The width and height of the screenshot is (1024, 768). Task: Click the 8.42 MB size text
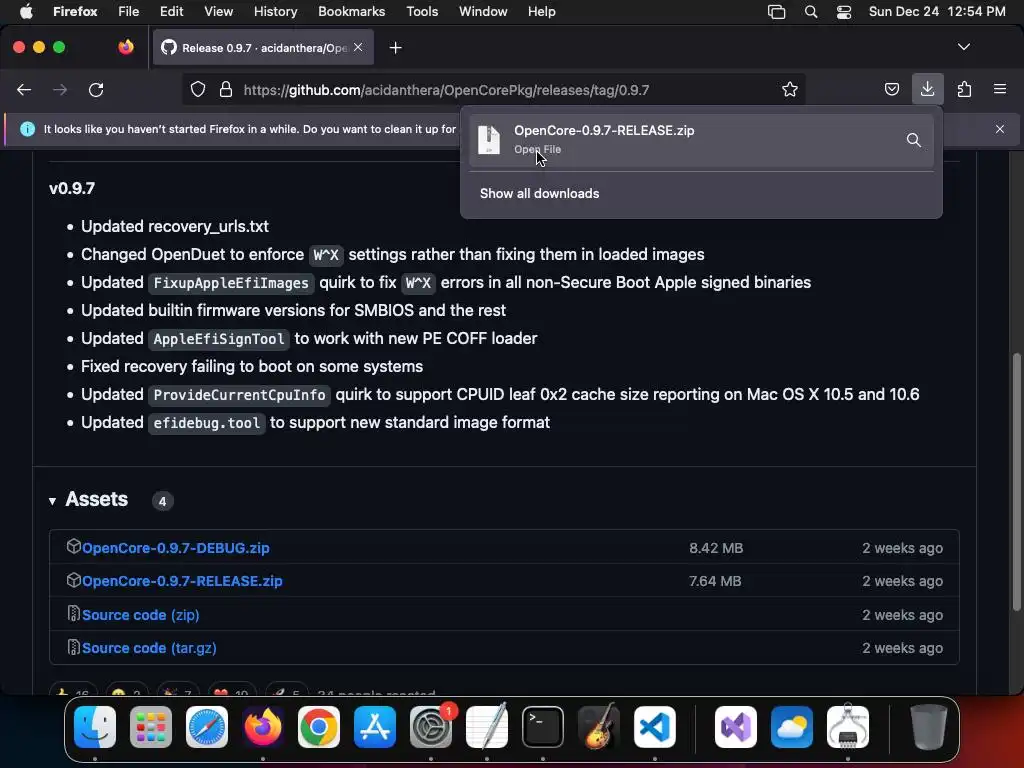tap(716, 548)
